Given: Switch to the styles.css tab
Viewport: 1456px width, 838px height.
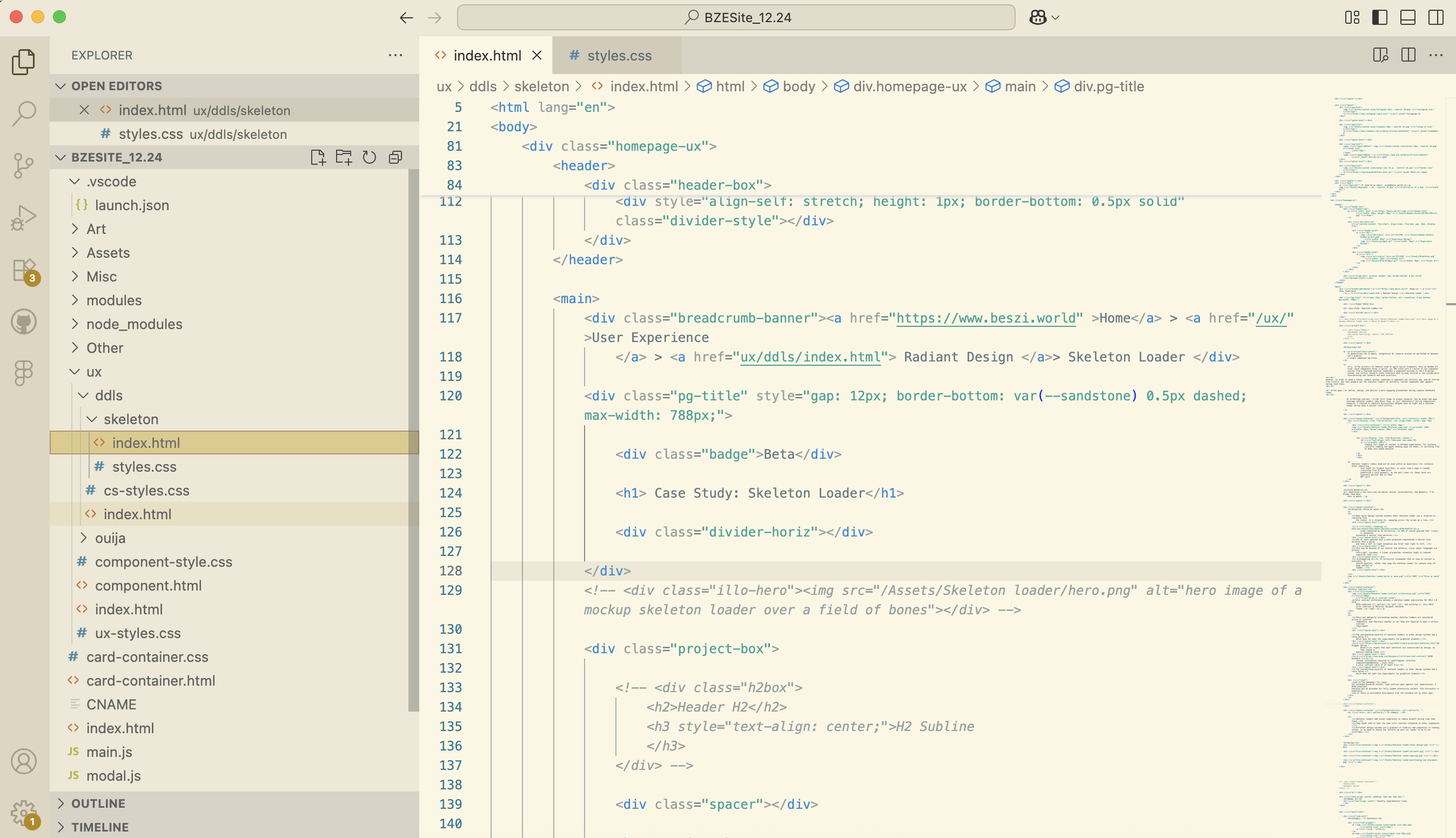Looking at the screenshot, I should [x=618, y=55].
